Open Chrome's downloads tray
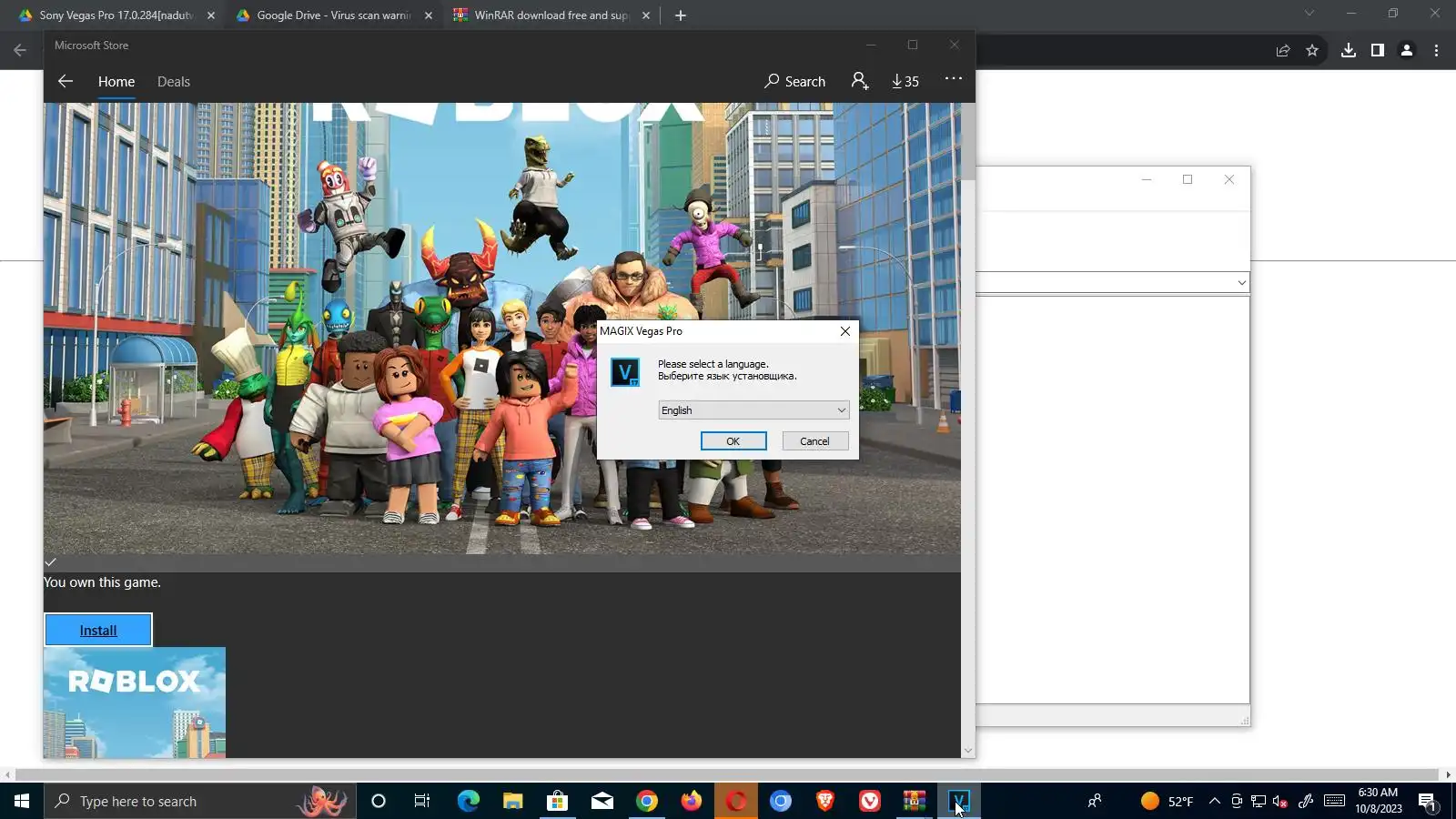Viewport: 1456px width, 819px height. click(x=1349, y=51)
